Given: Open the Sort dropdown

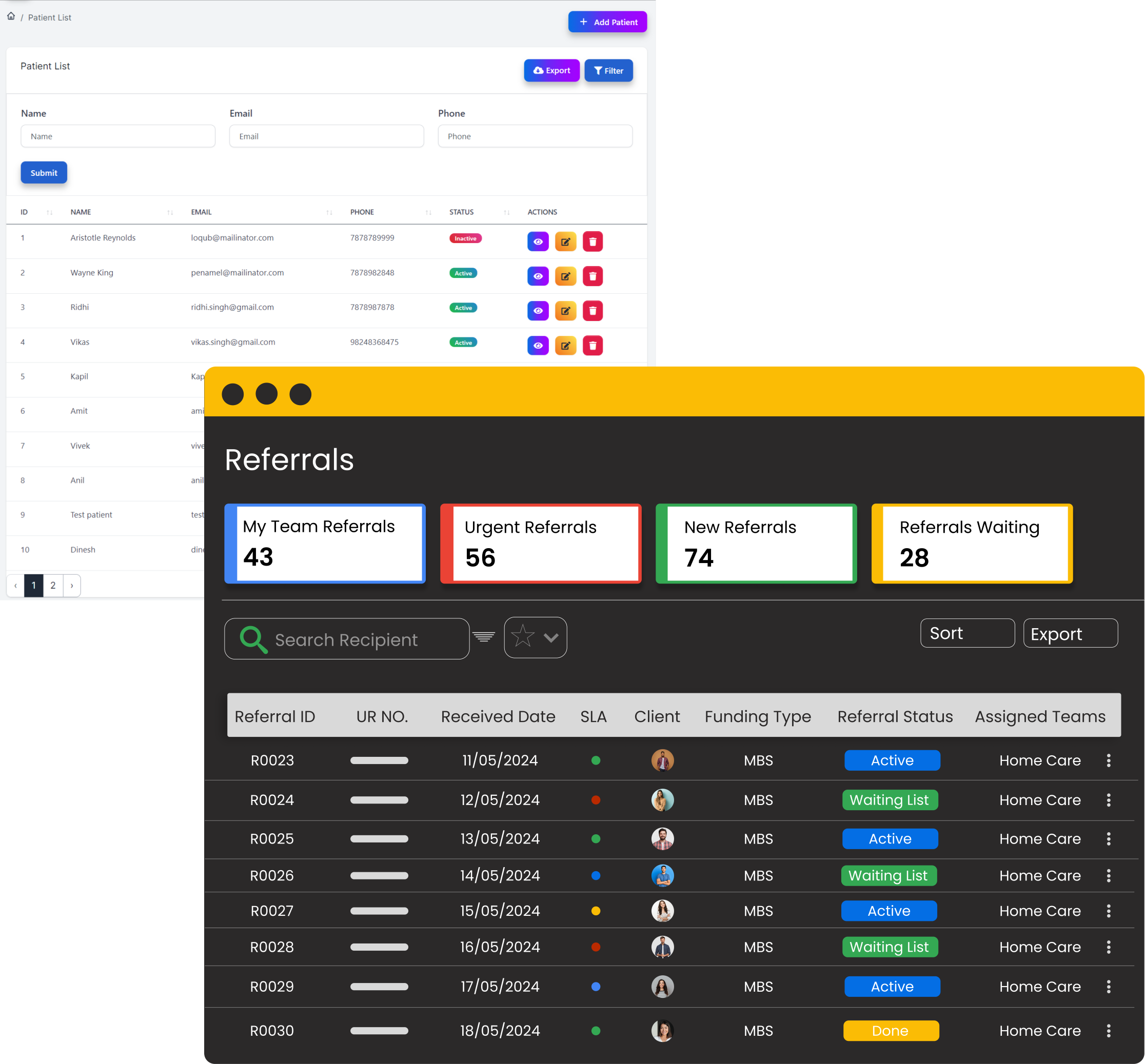Looking at the screenshot, I should pos(967,633).
